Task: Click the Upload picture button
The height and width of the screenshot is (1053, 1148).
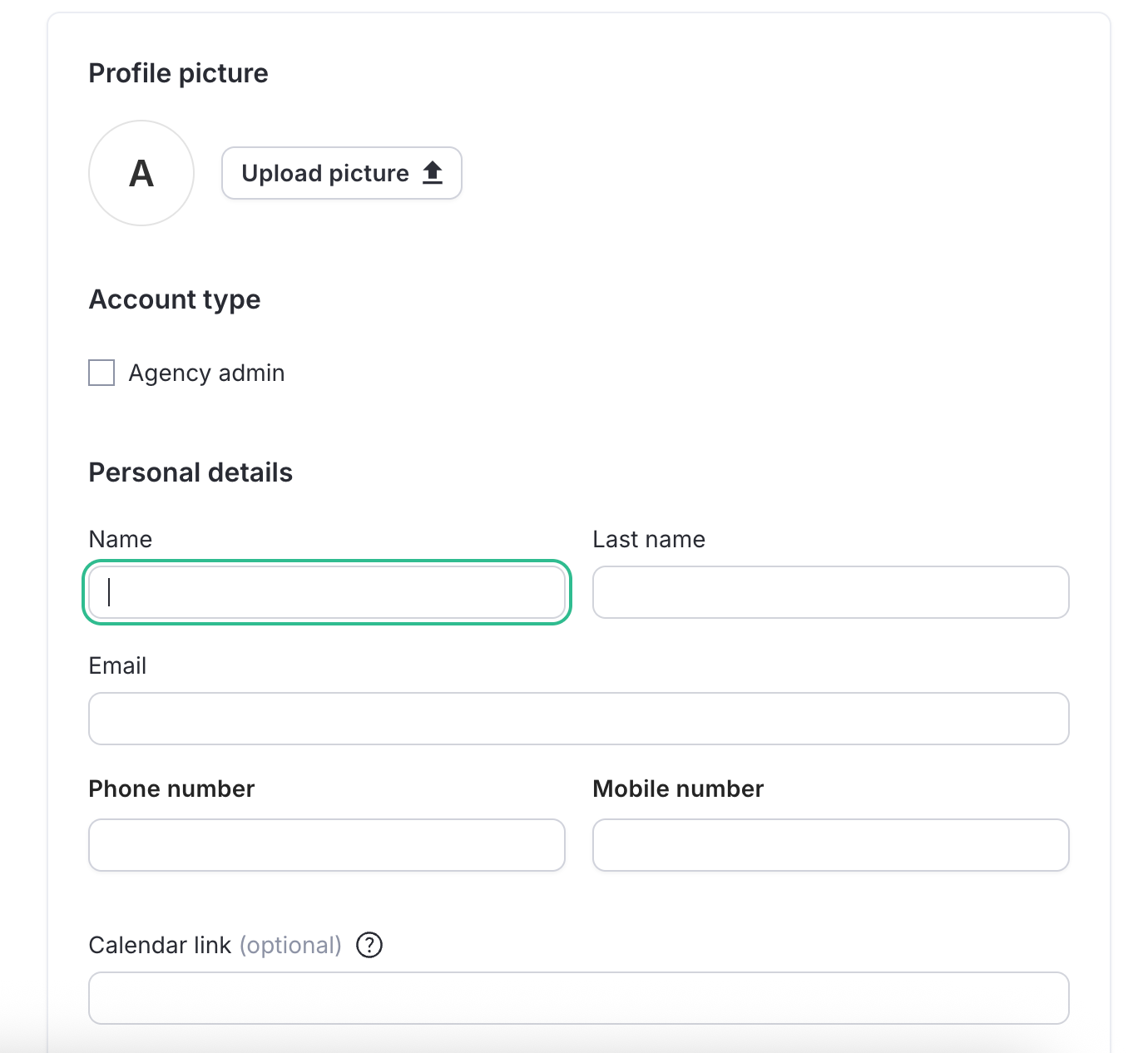Action: pos(342,173)
